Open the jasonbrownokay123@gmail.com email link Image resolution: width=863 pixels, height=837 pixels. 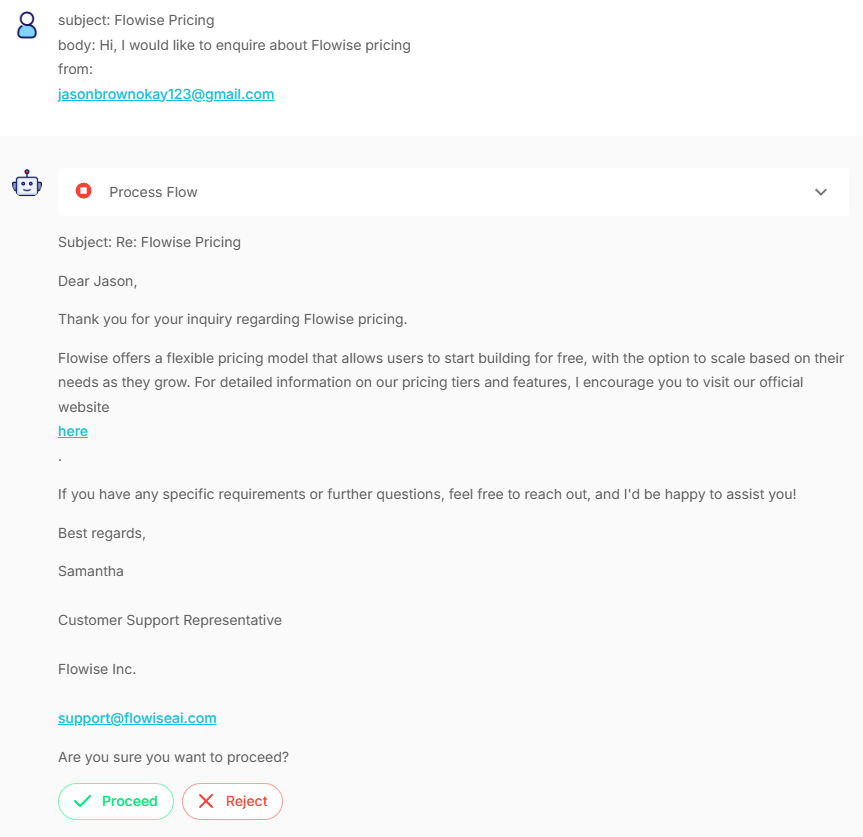[x=166, y=94]
